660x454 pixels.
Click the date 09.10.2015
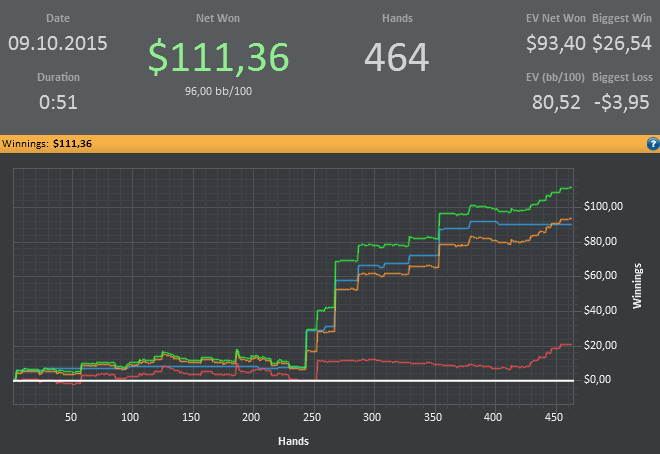58,43
